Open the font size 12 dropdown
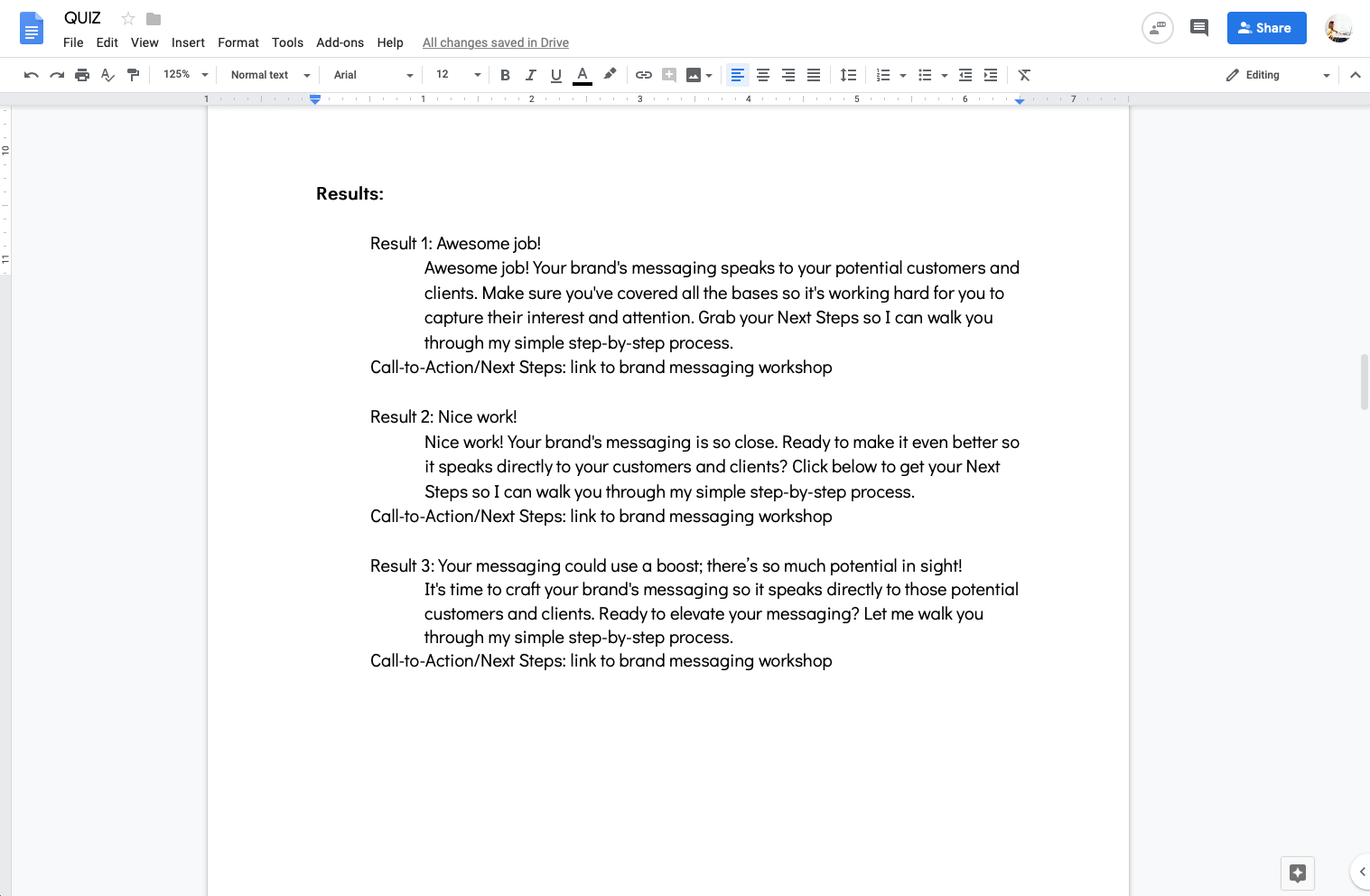 [x=458, y=75]
